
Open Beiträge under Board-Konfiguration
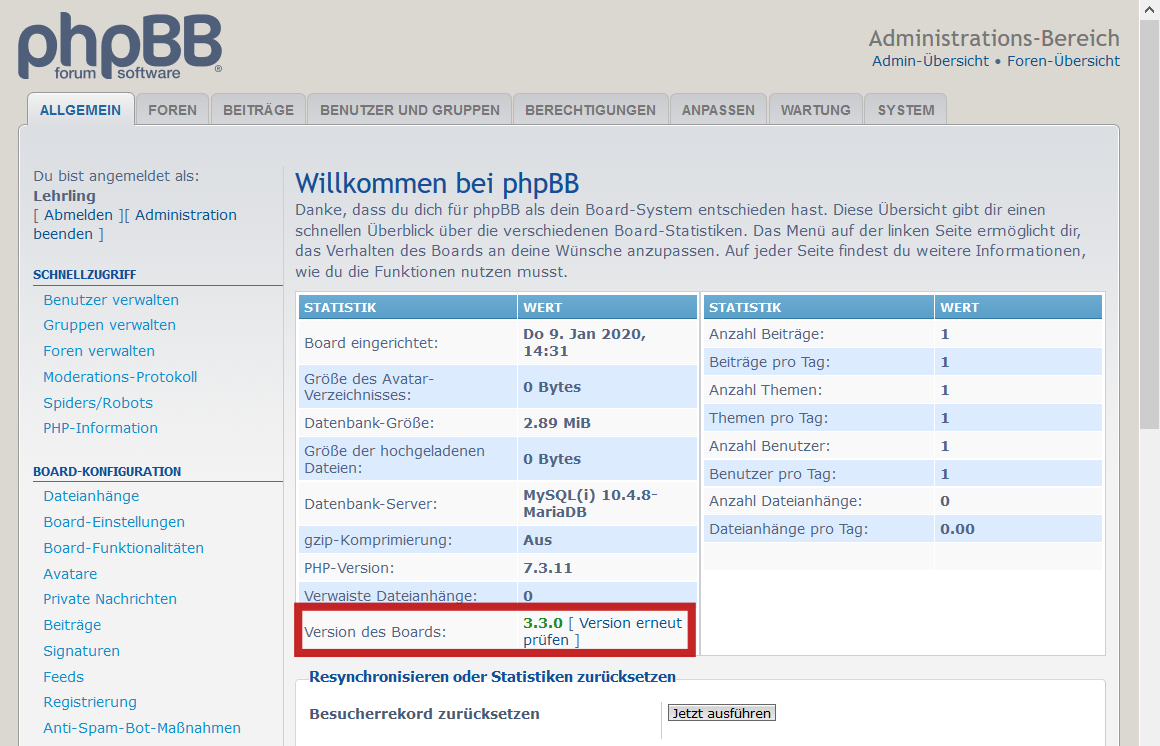(x=72, y=625)
